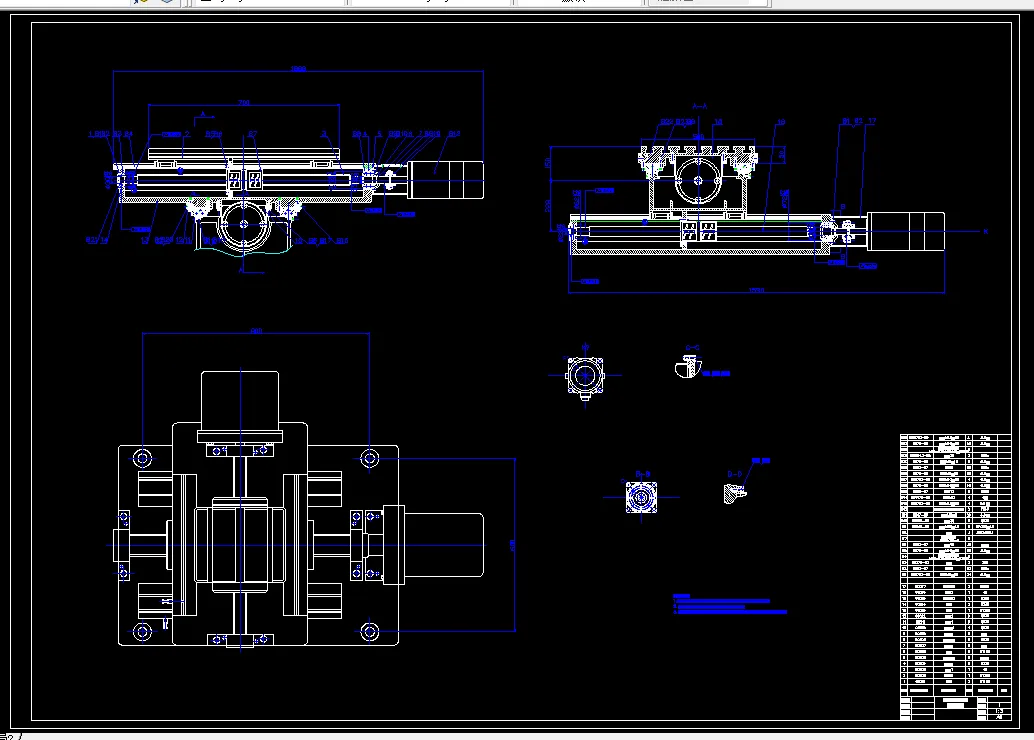The height and width of the screenshot is (740, 1034).
Task: Pick the upper-right mounting hole in plan view
Action: 370,458
